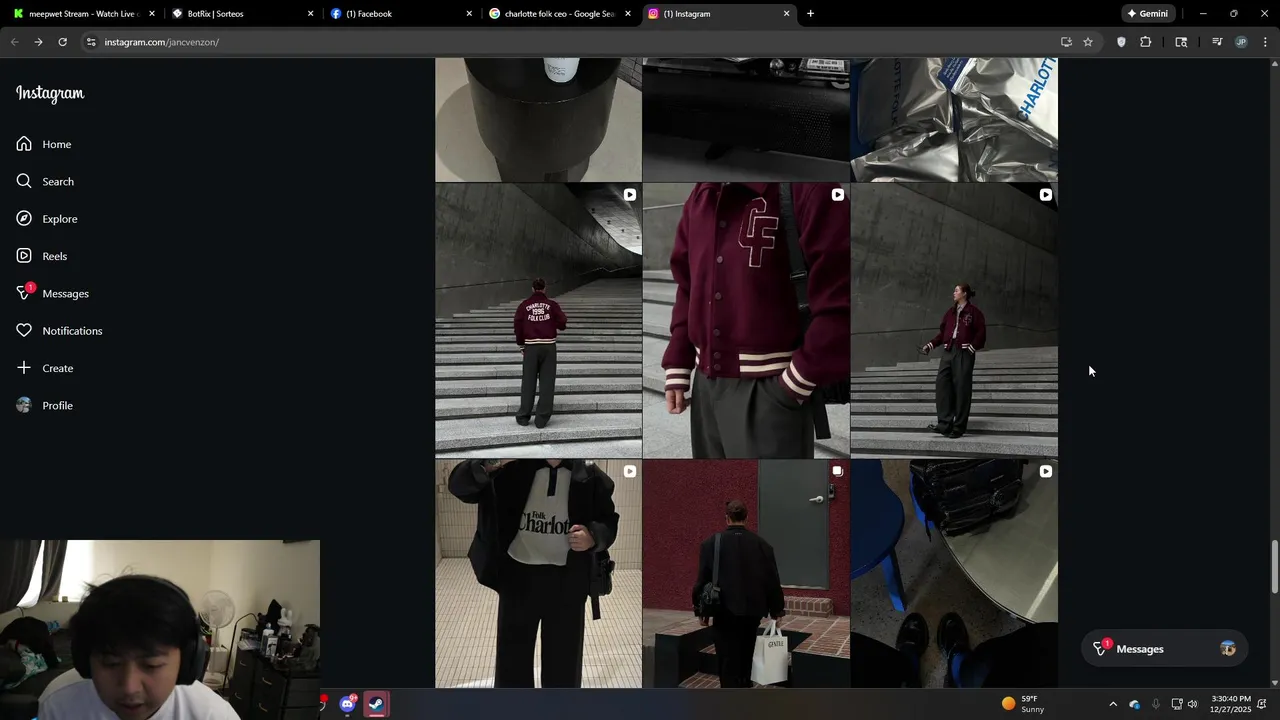Viewport: 1280px width, 720px height.
Task: Open Extensions puzzle menu
Action: [x=1145, y=42]
